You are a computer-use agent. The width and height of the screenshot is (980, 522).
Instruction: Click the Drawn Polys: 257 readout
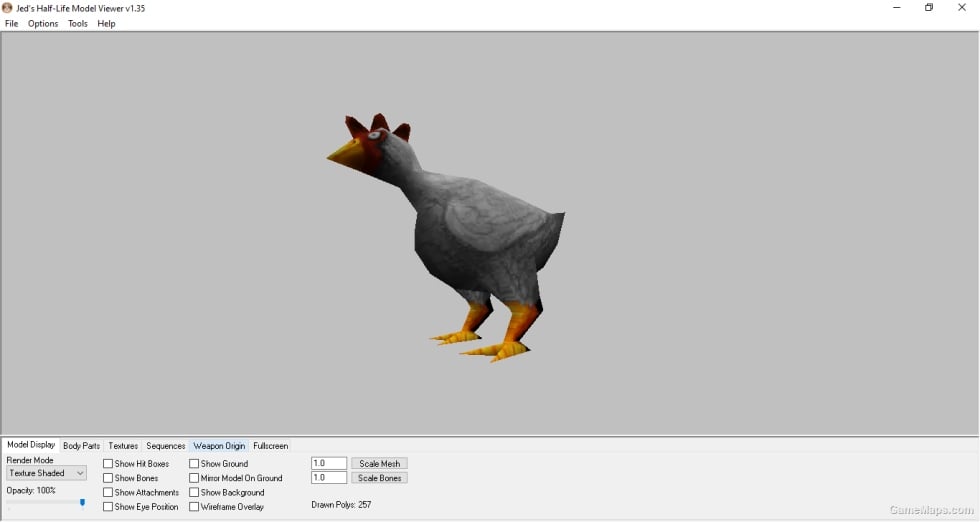pos(341,504)
